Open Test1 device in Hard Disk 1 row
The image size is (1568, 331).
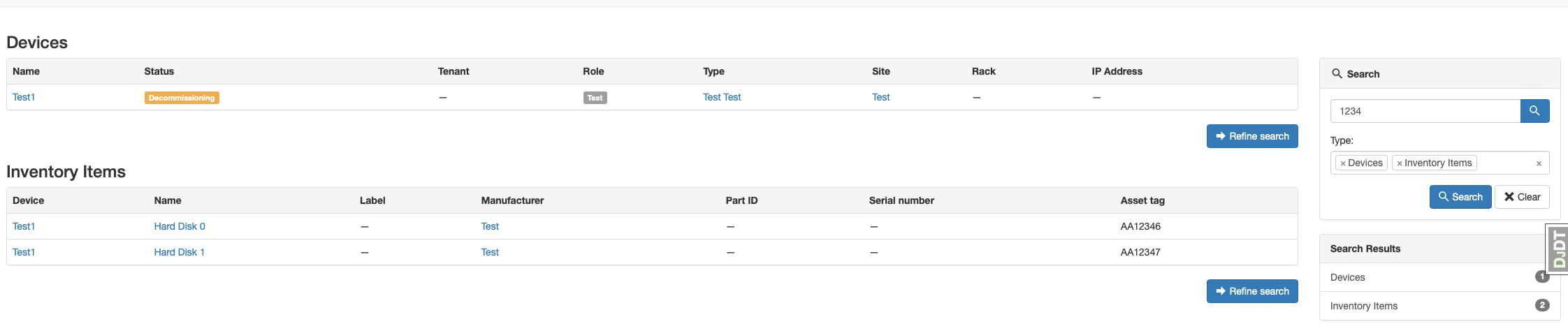coord(24,252)
